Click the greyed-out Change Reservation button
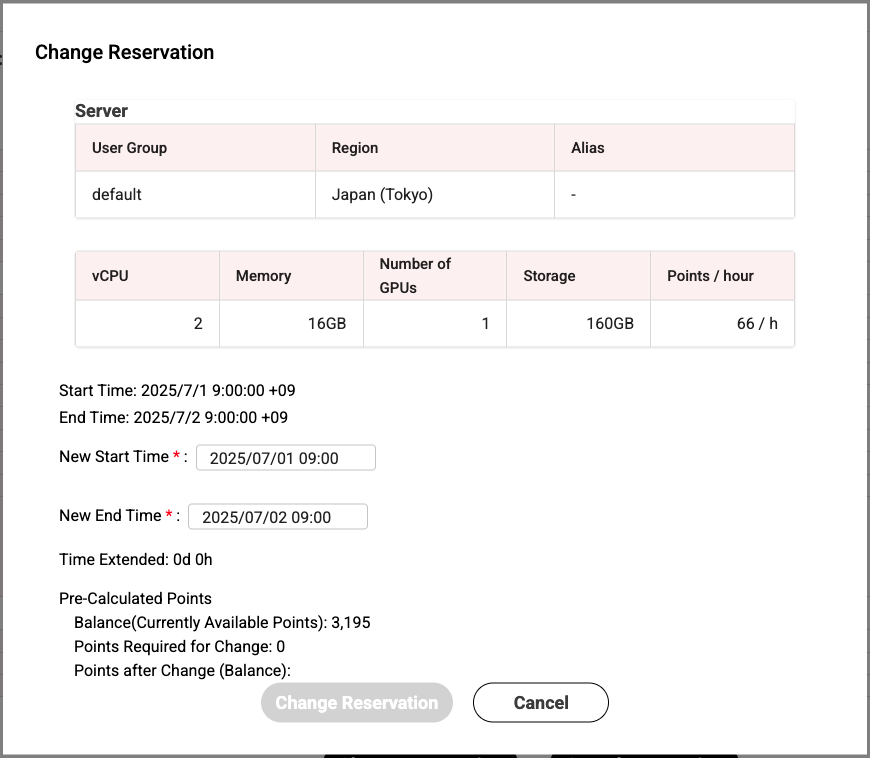The image size is (870, 758). (357, 703)
